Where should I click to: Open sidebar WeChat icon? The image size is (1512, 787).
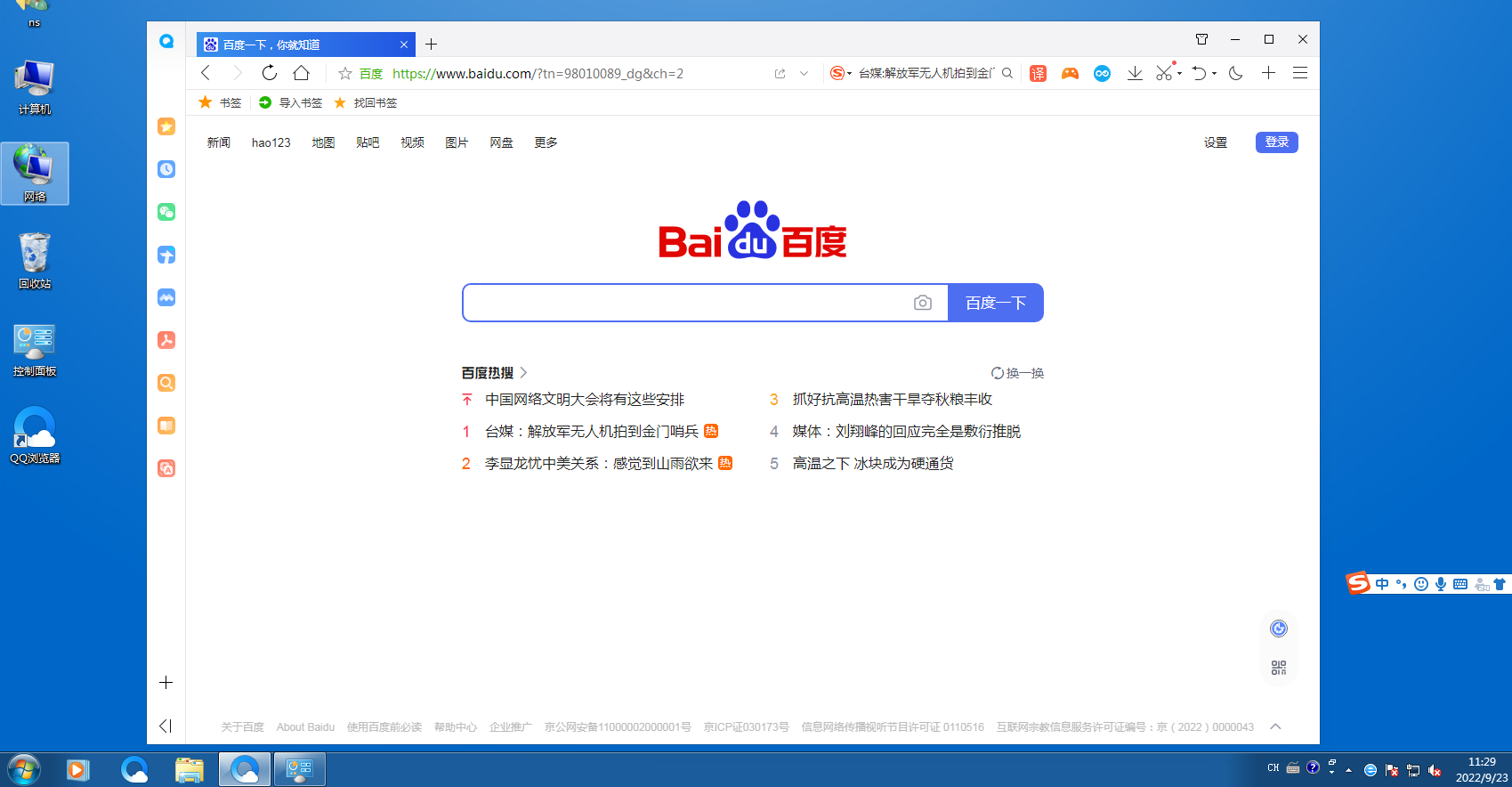[x=166, y=212]
